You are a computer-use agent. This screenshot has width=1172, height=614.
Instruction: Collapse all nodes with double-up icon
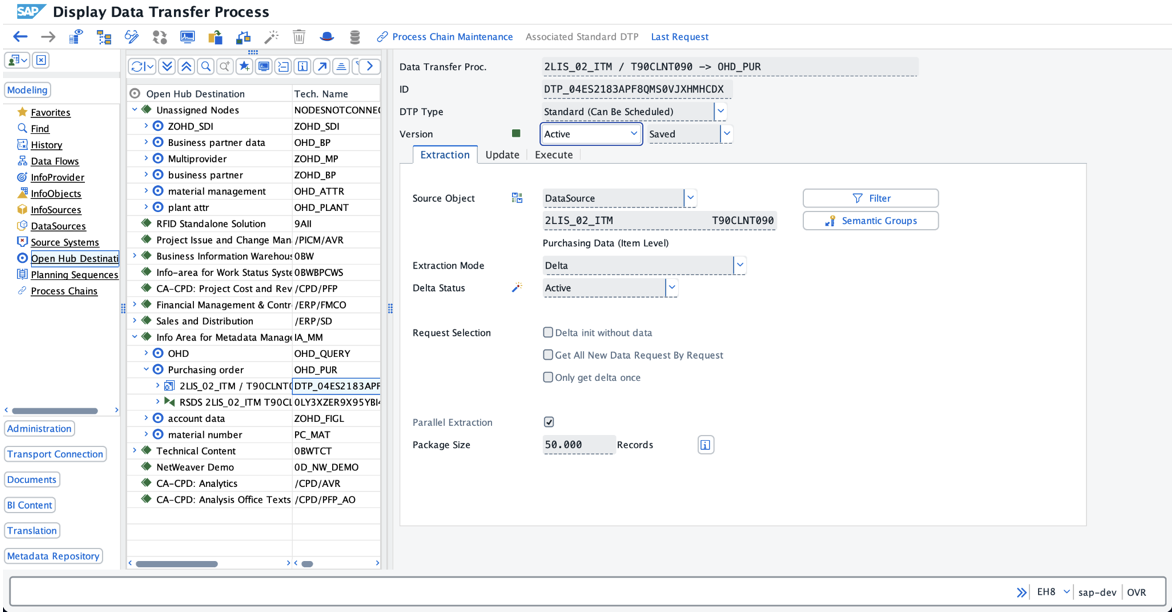[187, 67]
